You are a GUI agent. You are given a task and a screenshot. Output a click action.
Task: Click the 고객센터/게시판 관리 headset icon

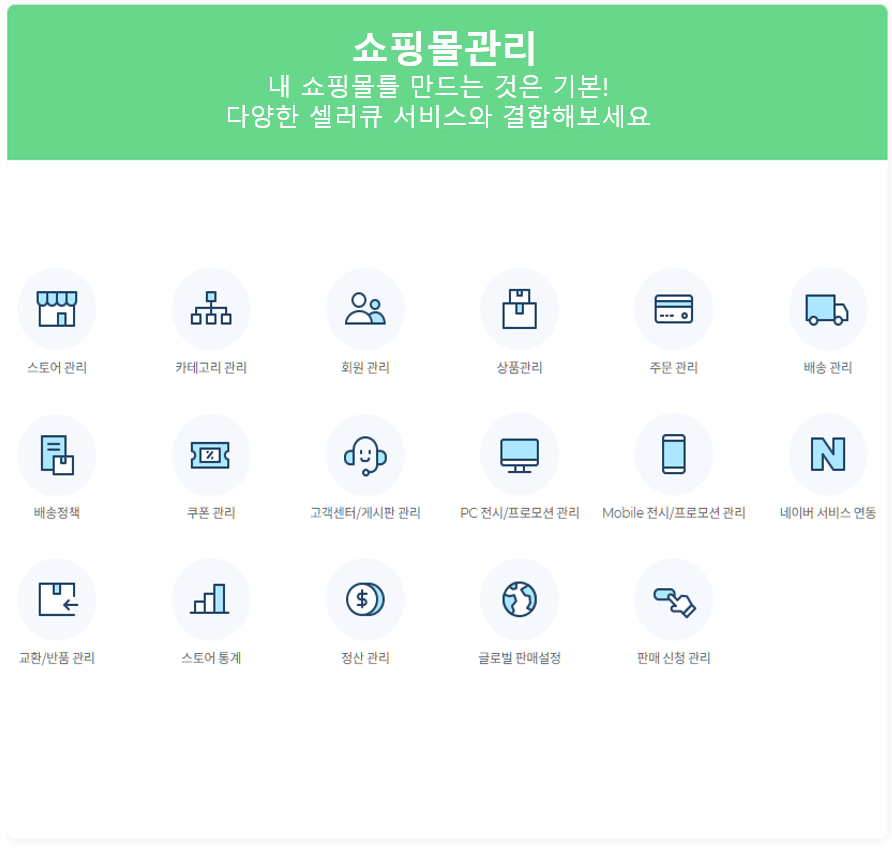(x=365, y=454)
